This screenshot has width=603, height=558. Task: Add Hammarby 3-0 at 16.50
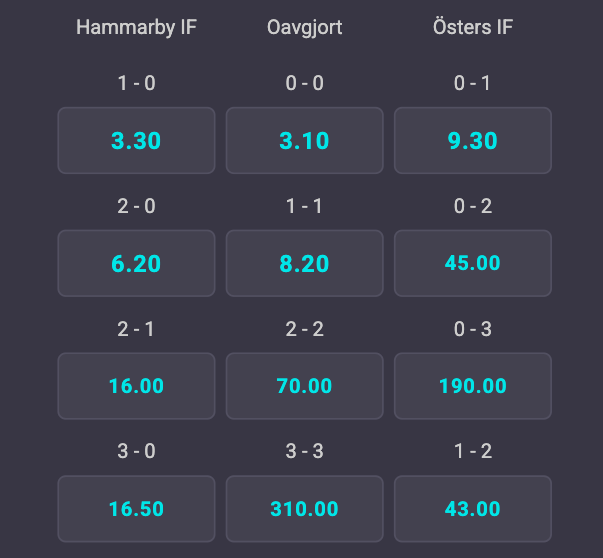[x=136, y=509]
